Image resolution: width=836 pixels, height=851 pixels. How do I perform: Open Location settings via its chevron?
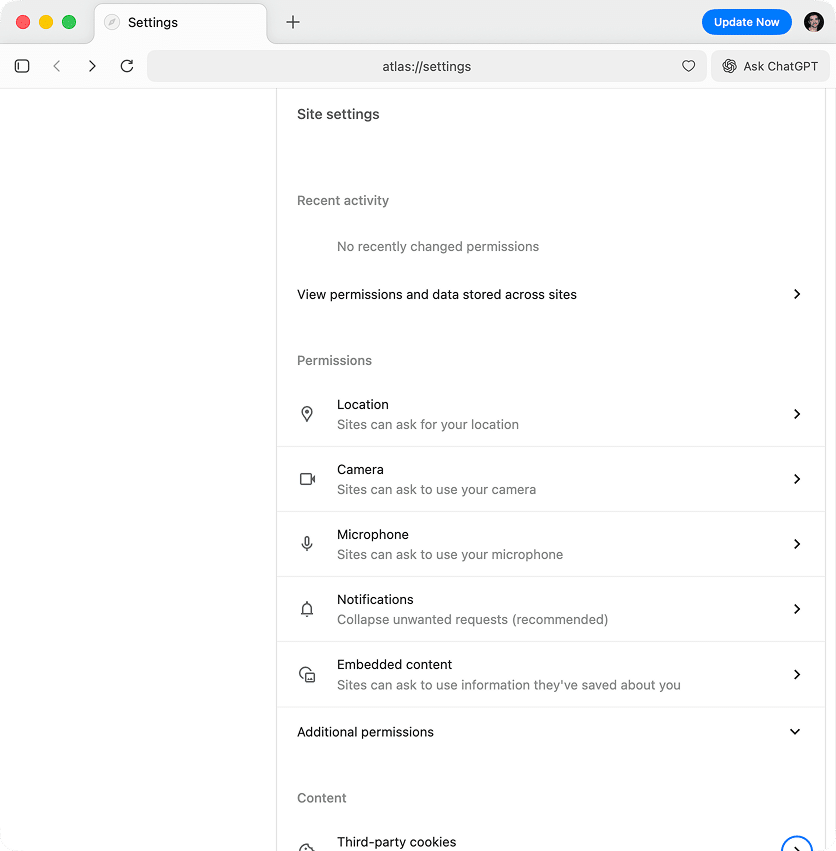click(x=797, y=414)
